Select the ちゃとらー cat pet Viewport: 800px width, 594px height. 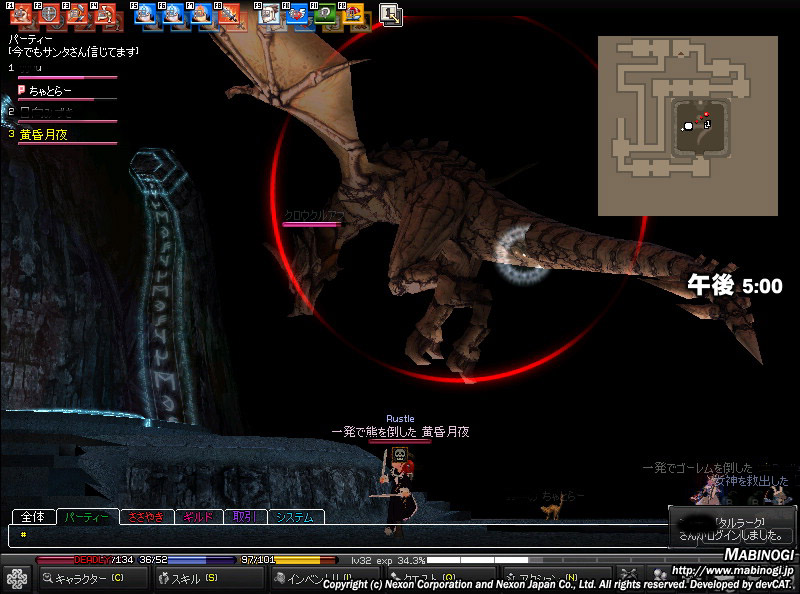552,509
